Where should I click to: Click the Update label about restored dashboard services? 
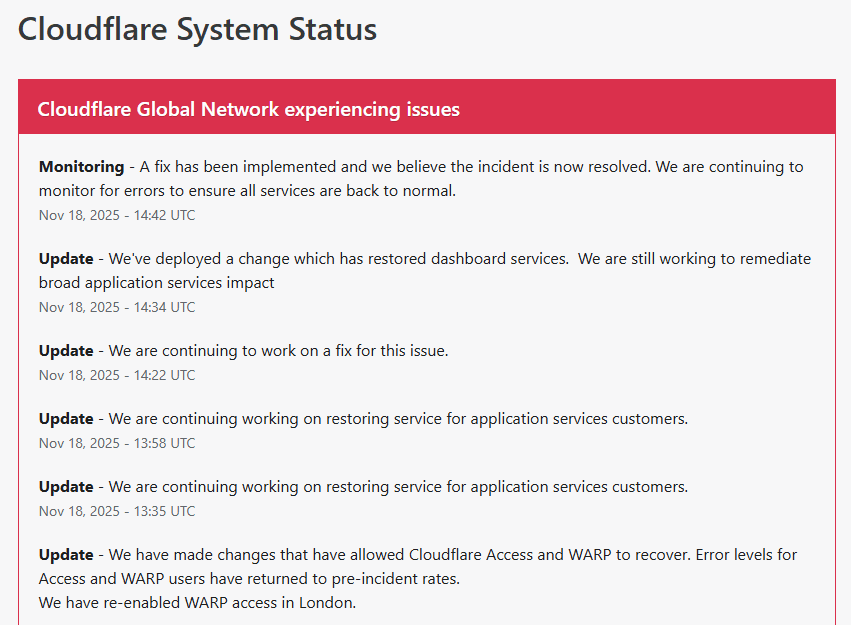66,259
